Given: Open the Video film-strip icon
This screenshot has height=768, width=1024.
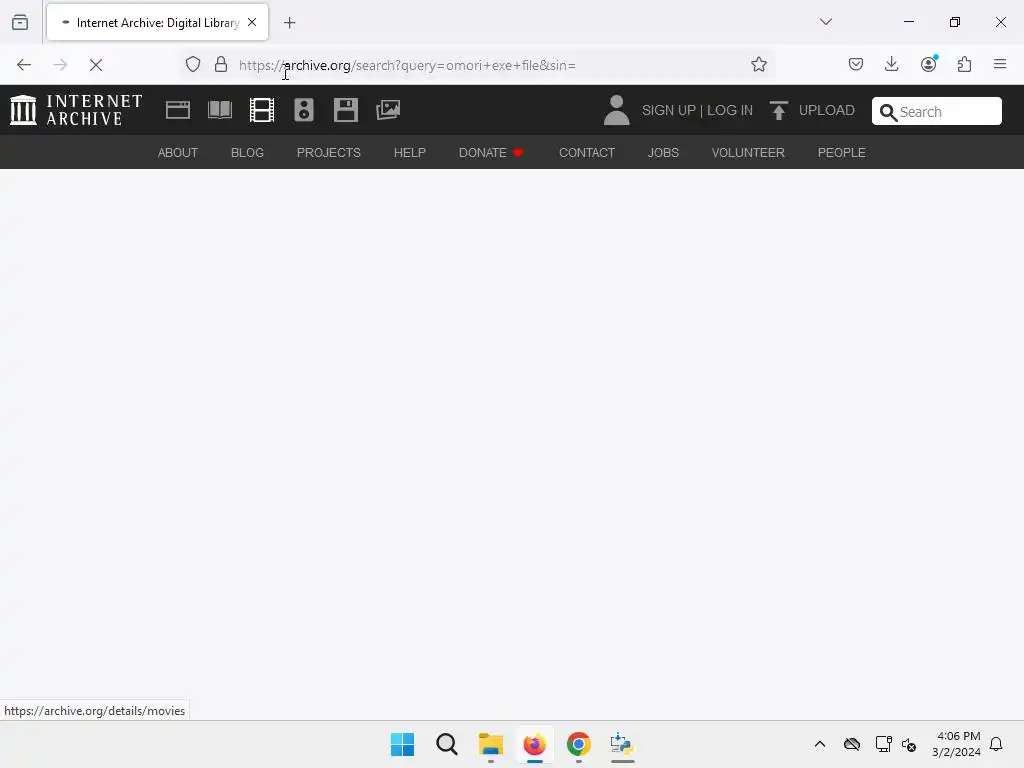Looking at the screenshot, I should click(262, 110).
